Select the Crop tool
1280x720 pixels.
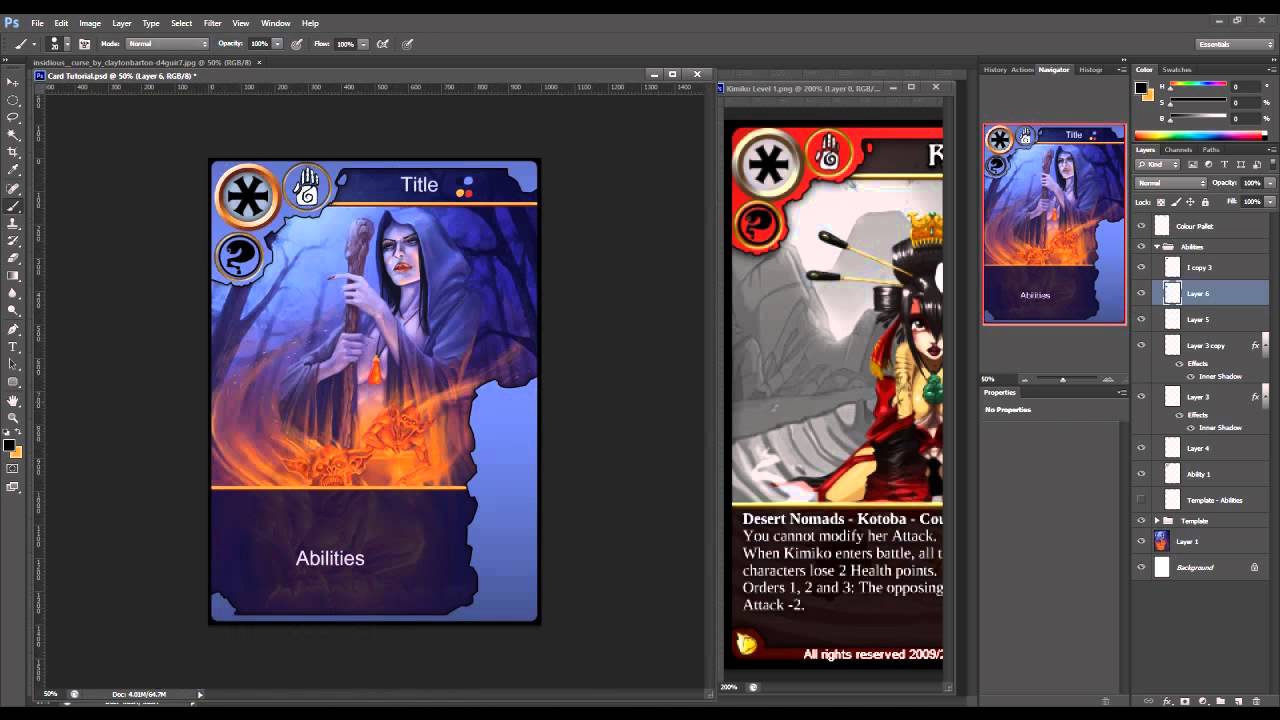(13, 152)
